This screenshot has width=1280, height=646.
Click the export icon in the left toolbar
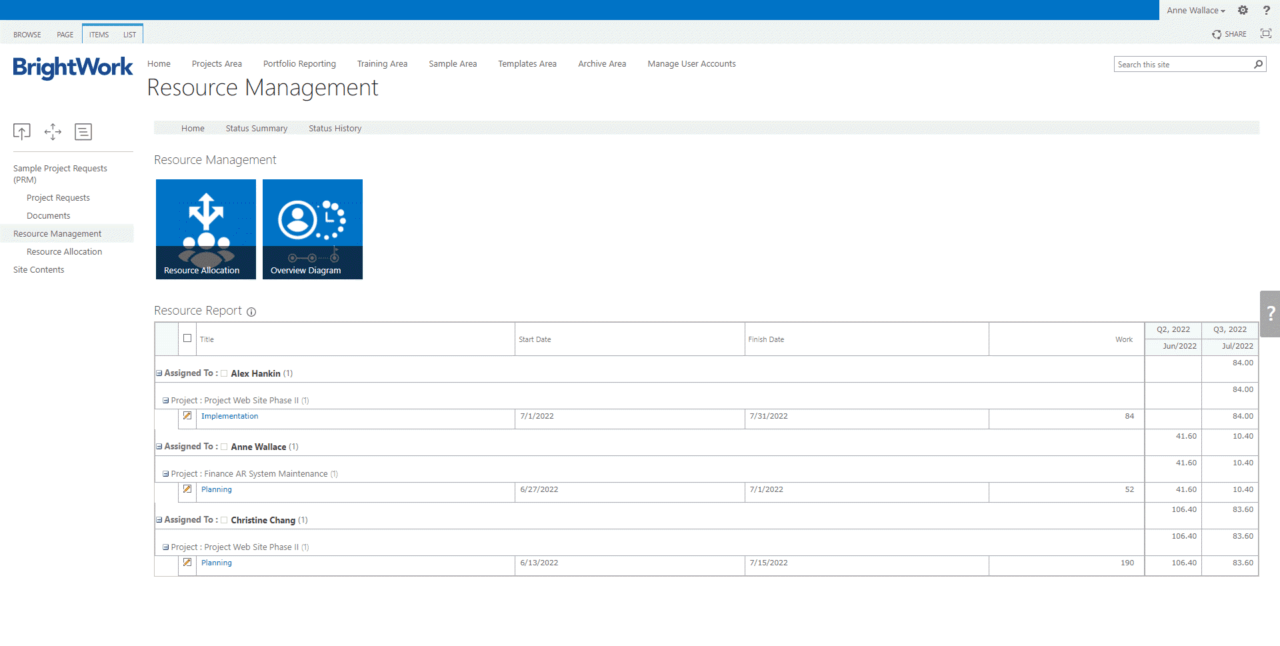pos(21,131)
